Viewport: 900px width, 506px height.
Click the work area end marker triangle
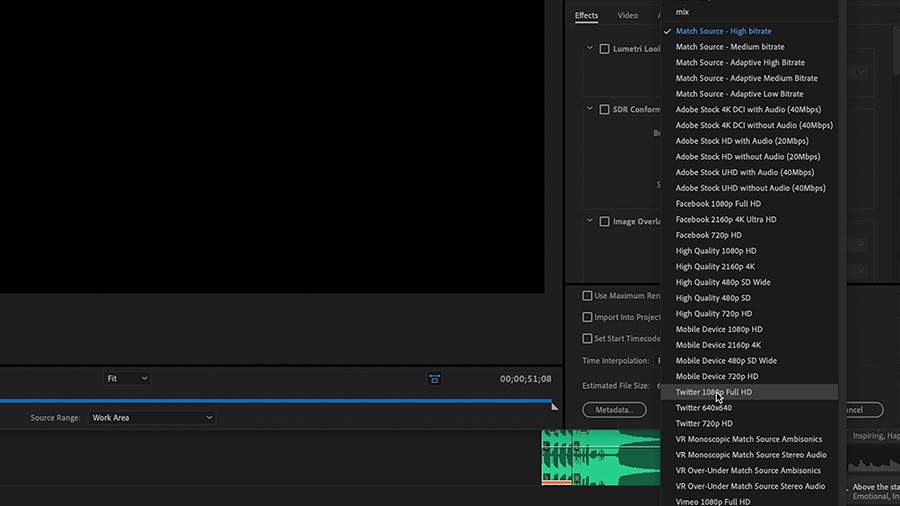pyautogui.click(x=554, y=407)
